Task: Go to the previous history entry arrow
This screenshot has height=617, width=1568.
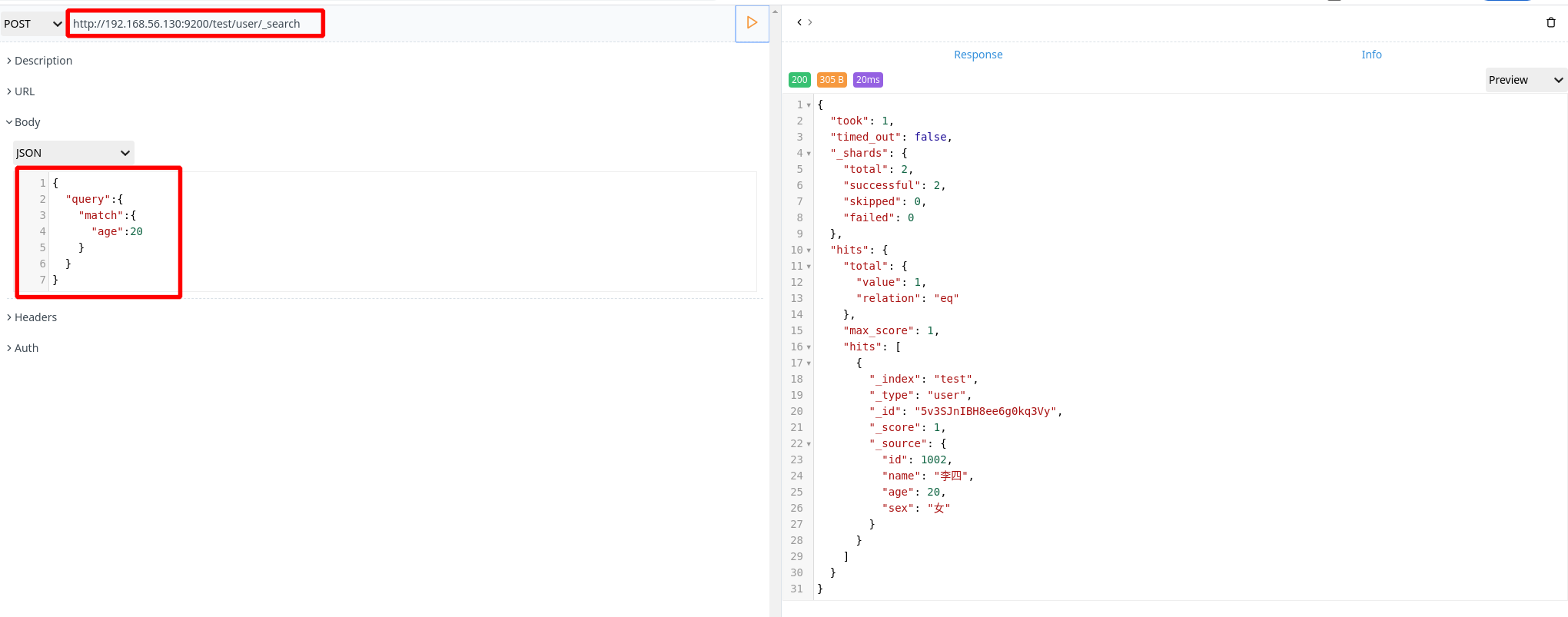Action: 799,22
